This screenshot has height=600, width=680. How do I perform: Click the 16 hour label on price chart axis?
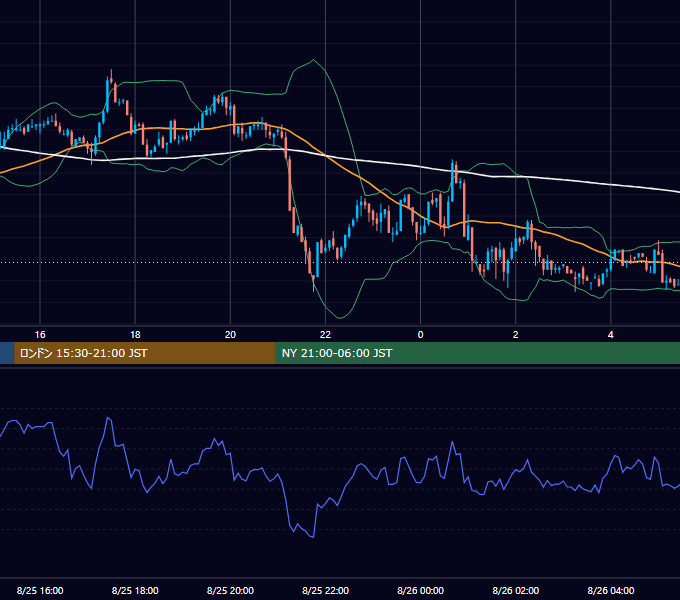click(x=40, y=335)
